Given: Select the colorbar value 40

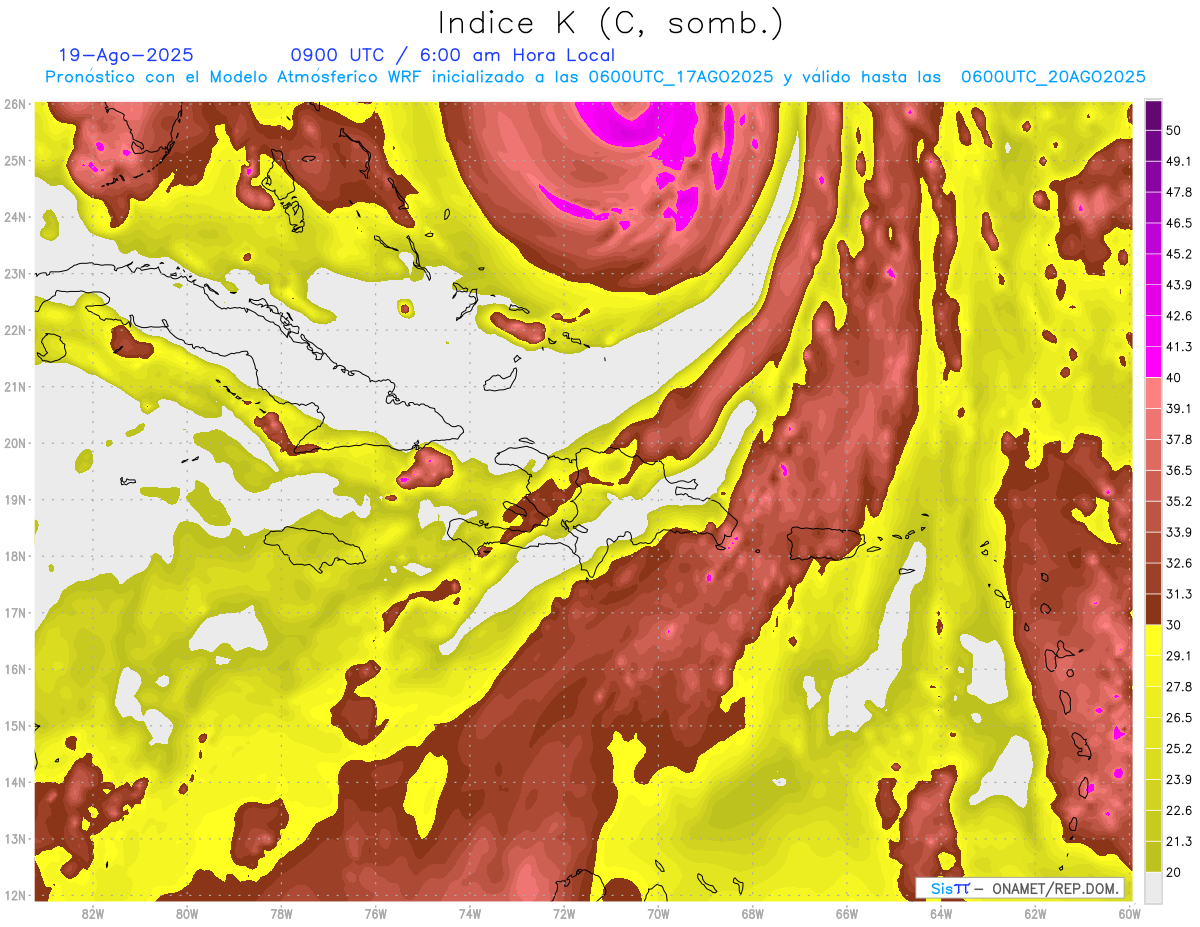Looking at the screenshot, I should pyautogui.click(x=1175, y=377).
